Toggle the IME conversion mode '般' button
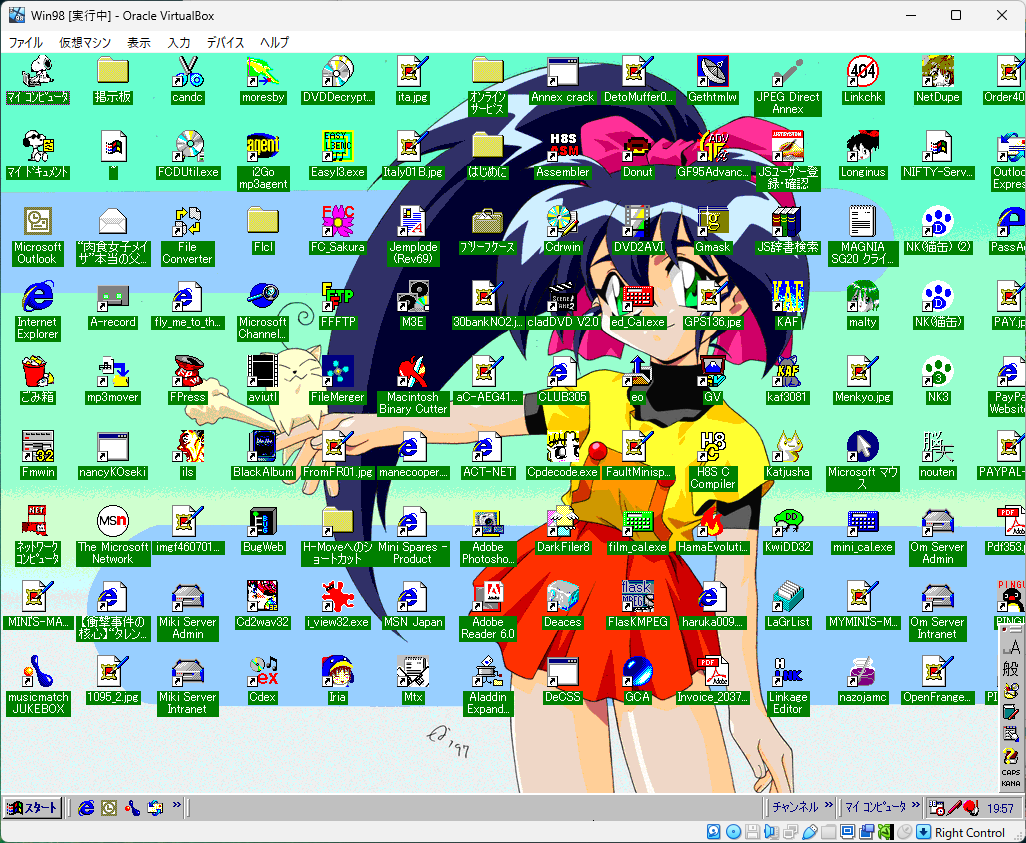The width and height of the screenshot is (1026, 843). coord(1010,670)
